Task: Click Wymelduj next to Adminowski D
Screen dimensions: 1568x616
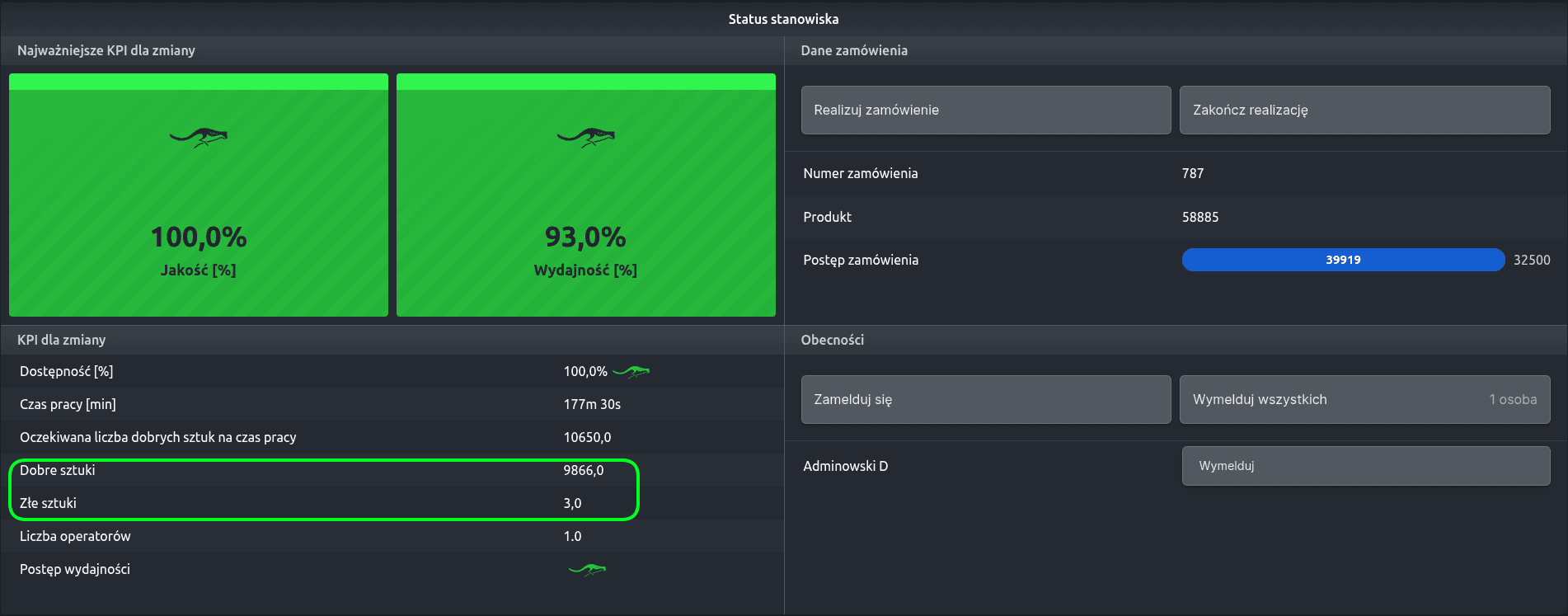Action: 1365,466
